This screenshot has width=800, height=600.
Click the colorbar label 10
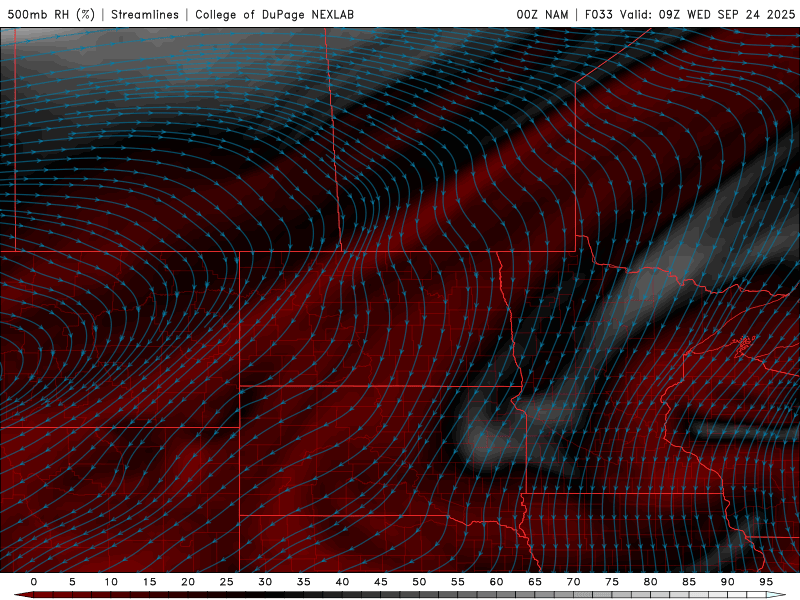pyautogui.click(x=111, y=582)
